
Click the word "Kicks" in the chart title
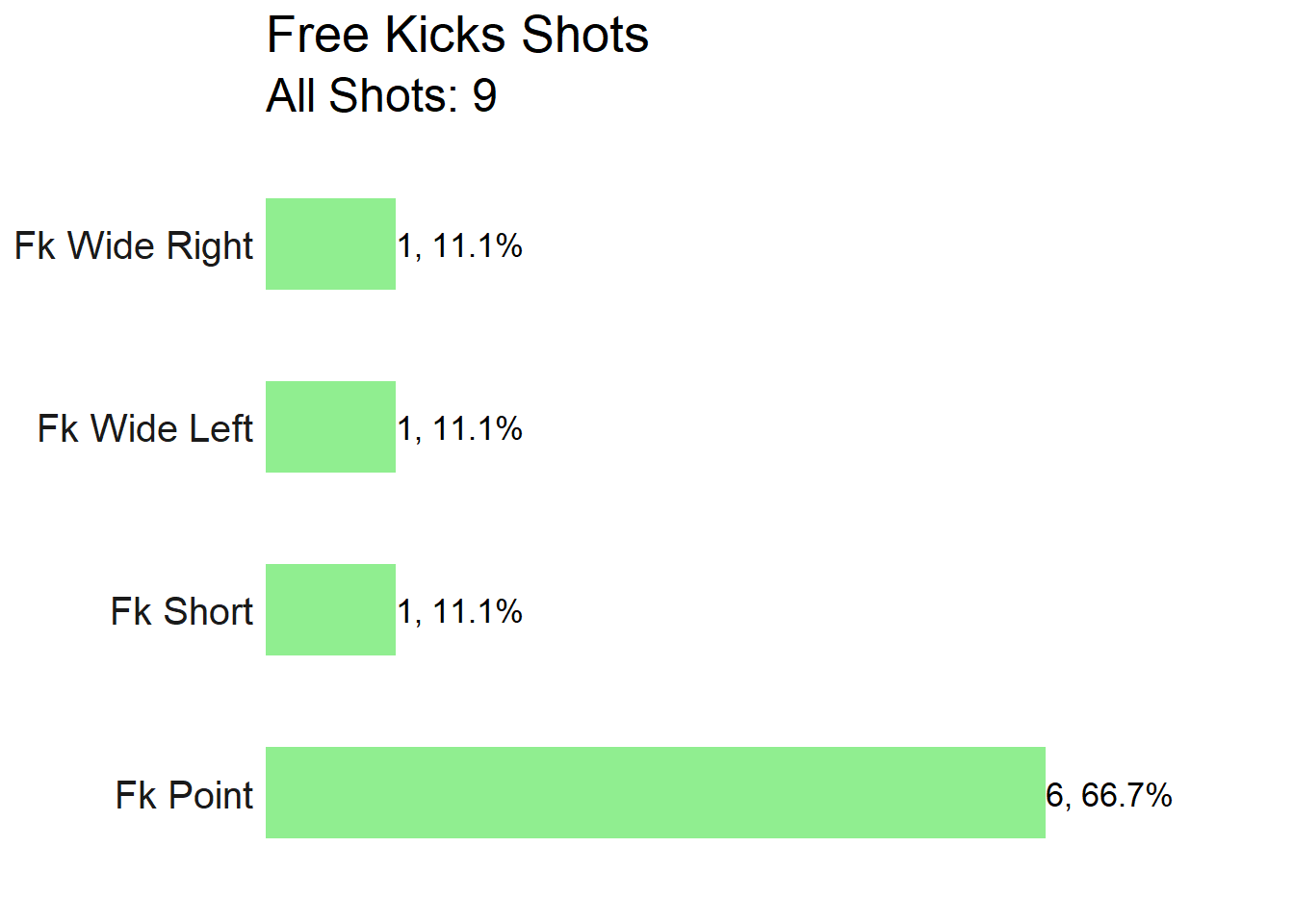[x=446, y=36]
